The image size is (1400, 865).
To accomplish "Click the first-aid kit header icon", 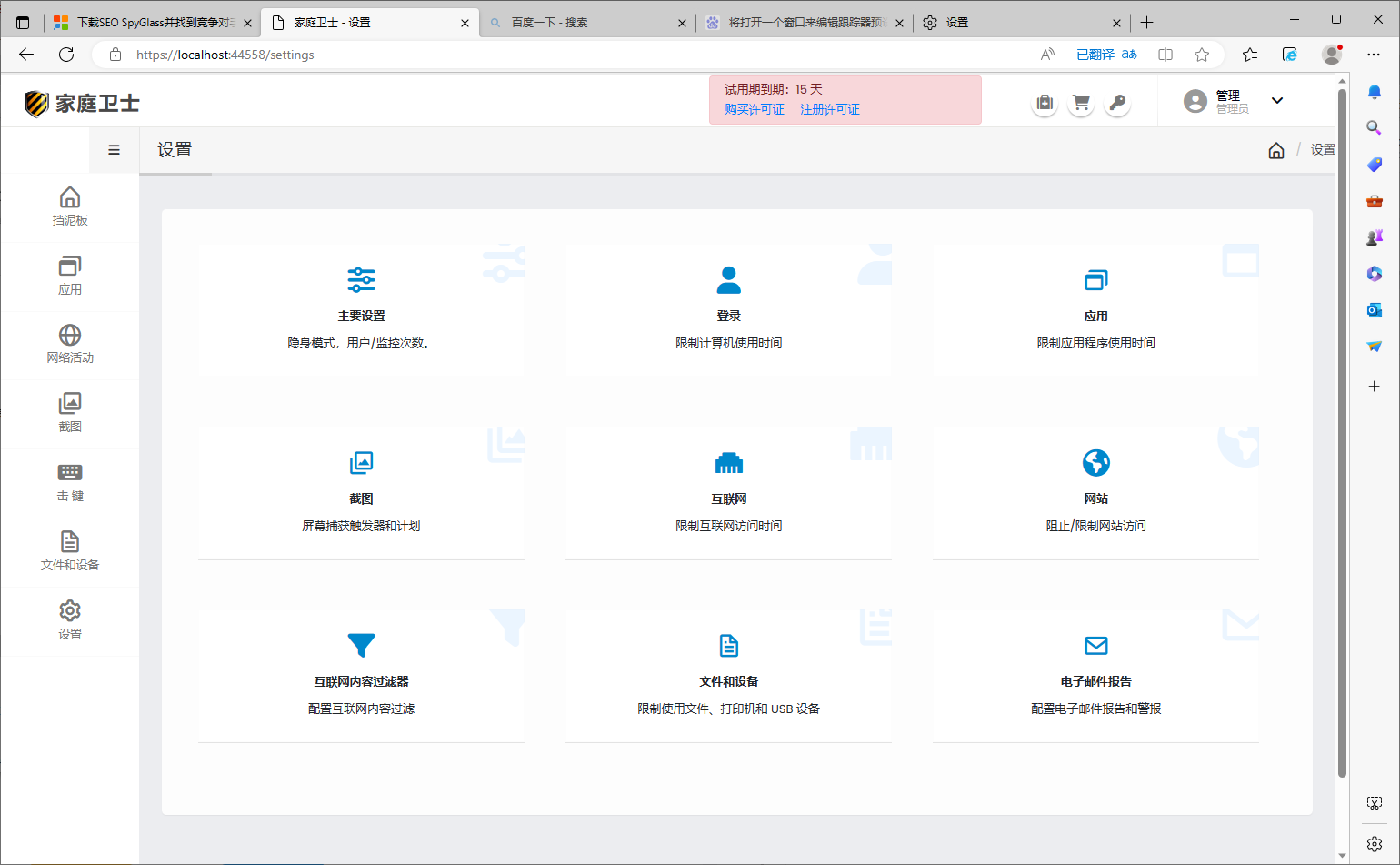I will pos(1045,103).
